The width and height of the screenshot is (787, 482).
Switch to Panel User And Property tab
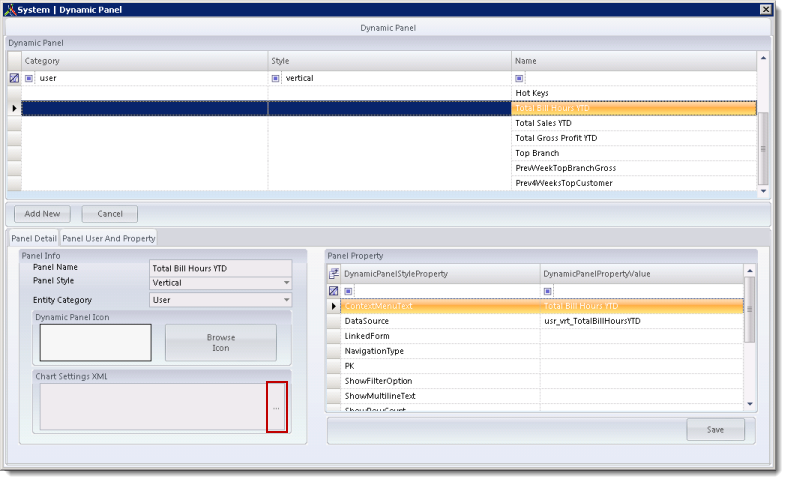[109, 238]
